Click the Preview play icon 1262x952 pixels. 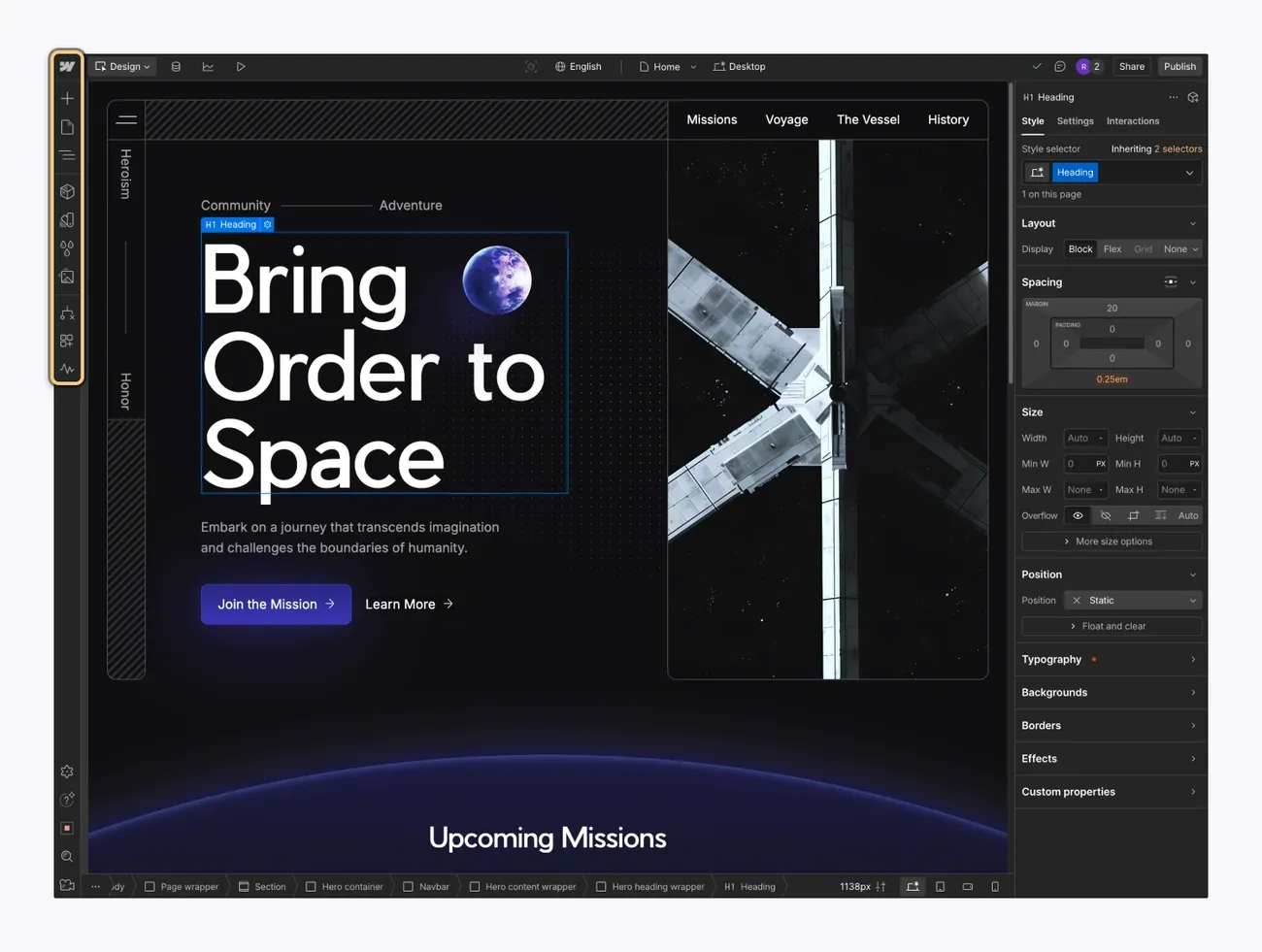click(x=241, y=67)
